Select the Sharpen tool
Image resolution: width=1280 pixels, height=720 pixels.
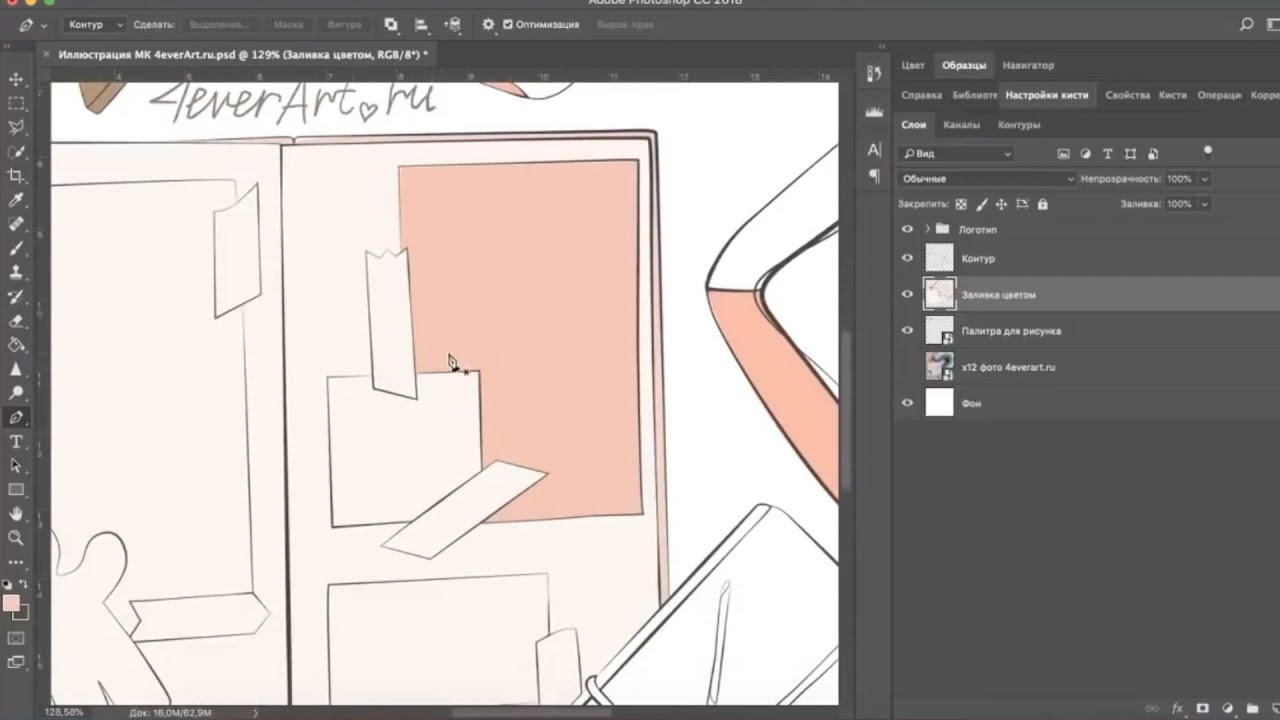16,369
